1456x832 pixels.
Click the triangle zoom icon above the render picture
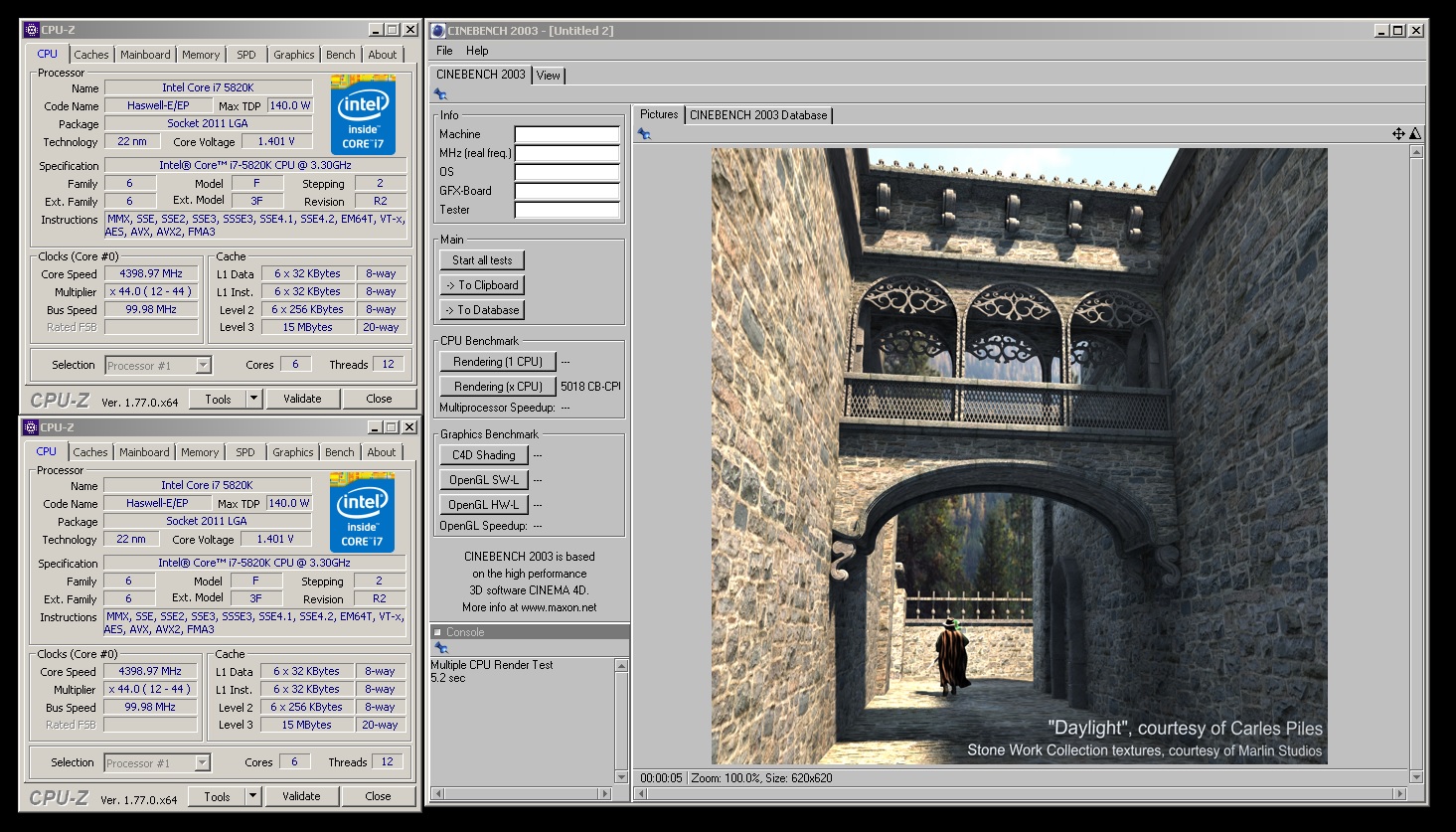(x=1415, y=134)
